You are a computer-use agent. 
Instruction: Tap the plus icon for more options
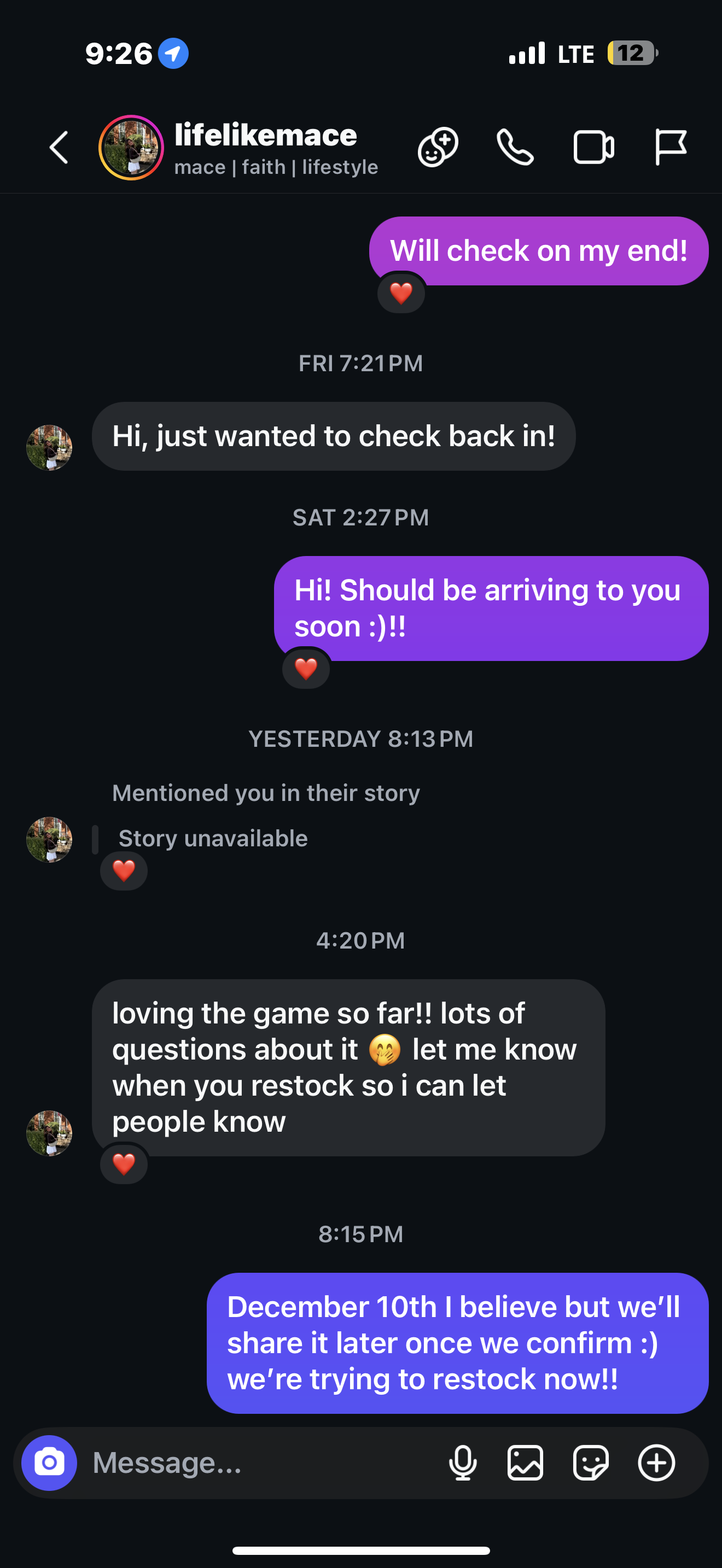click(x=656, y=1462)
